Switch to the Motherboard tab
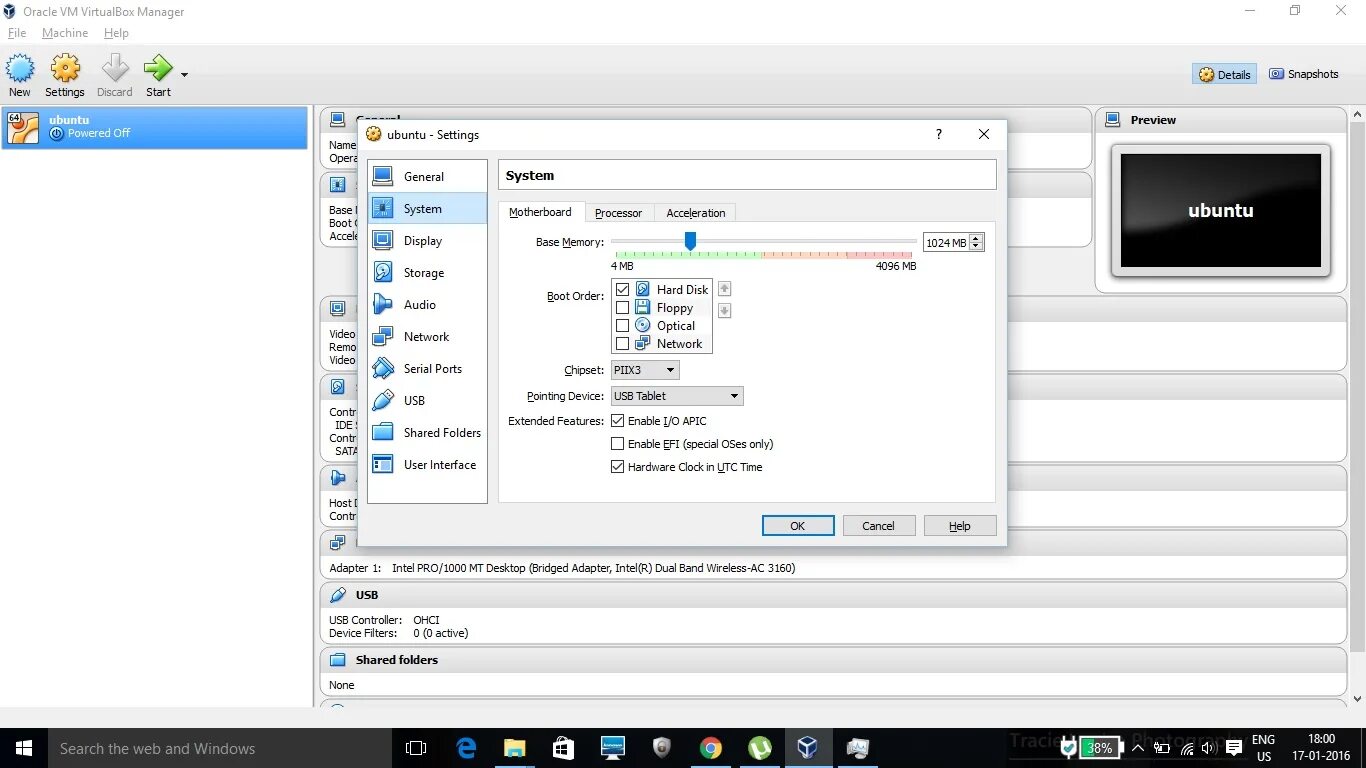The width and height of the screenshot is (1366, 768). (x=540, y=212)
